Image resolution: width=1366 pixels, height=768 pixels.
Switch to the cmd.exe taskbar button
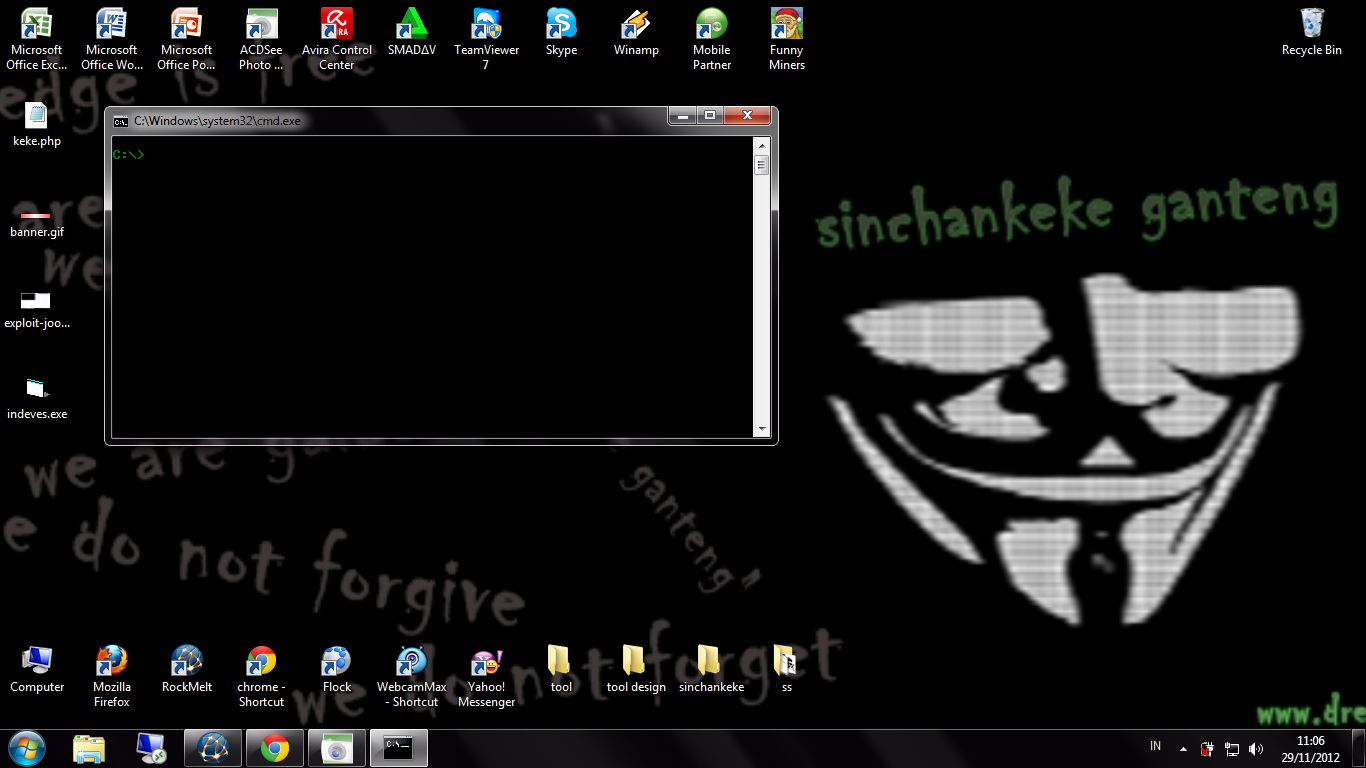pos(399,748)
